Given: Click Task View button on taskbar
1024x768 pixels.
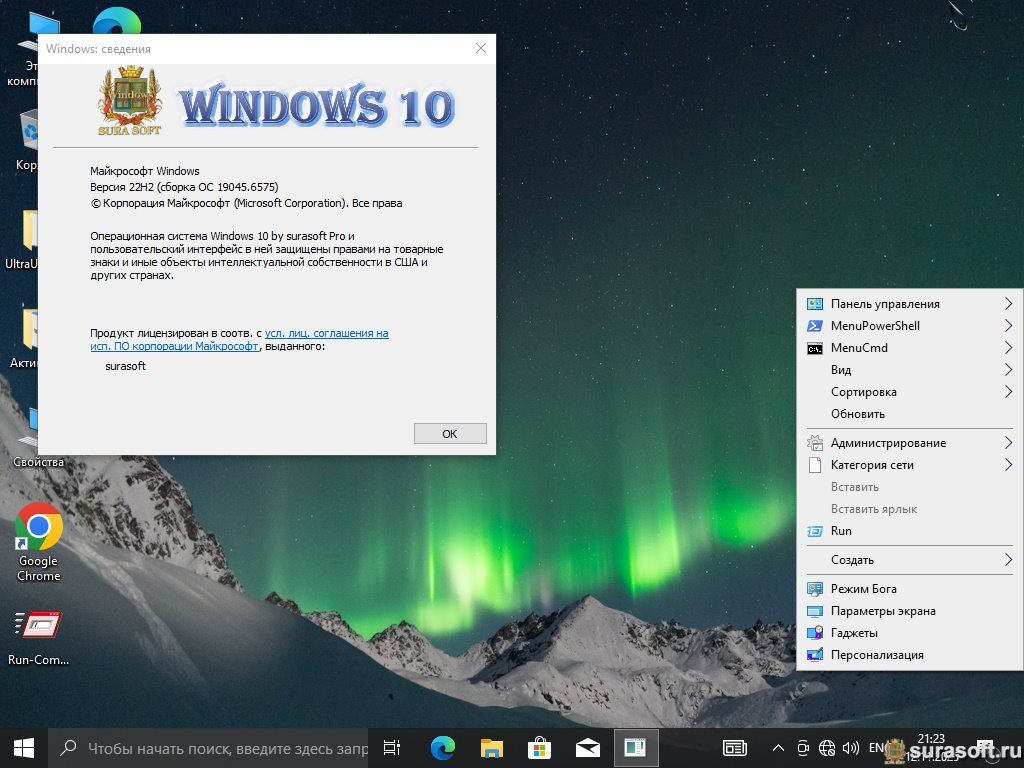Looking at the screenshot, I should (392, 747).
